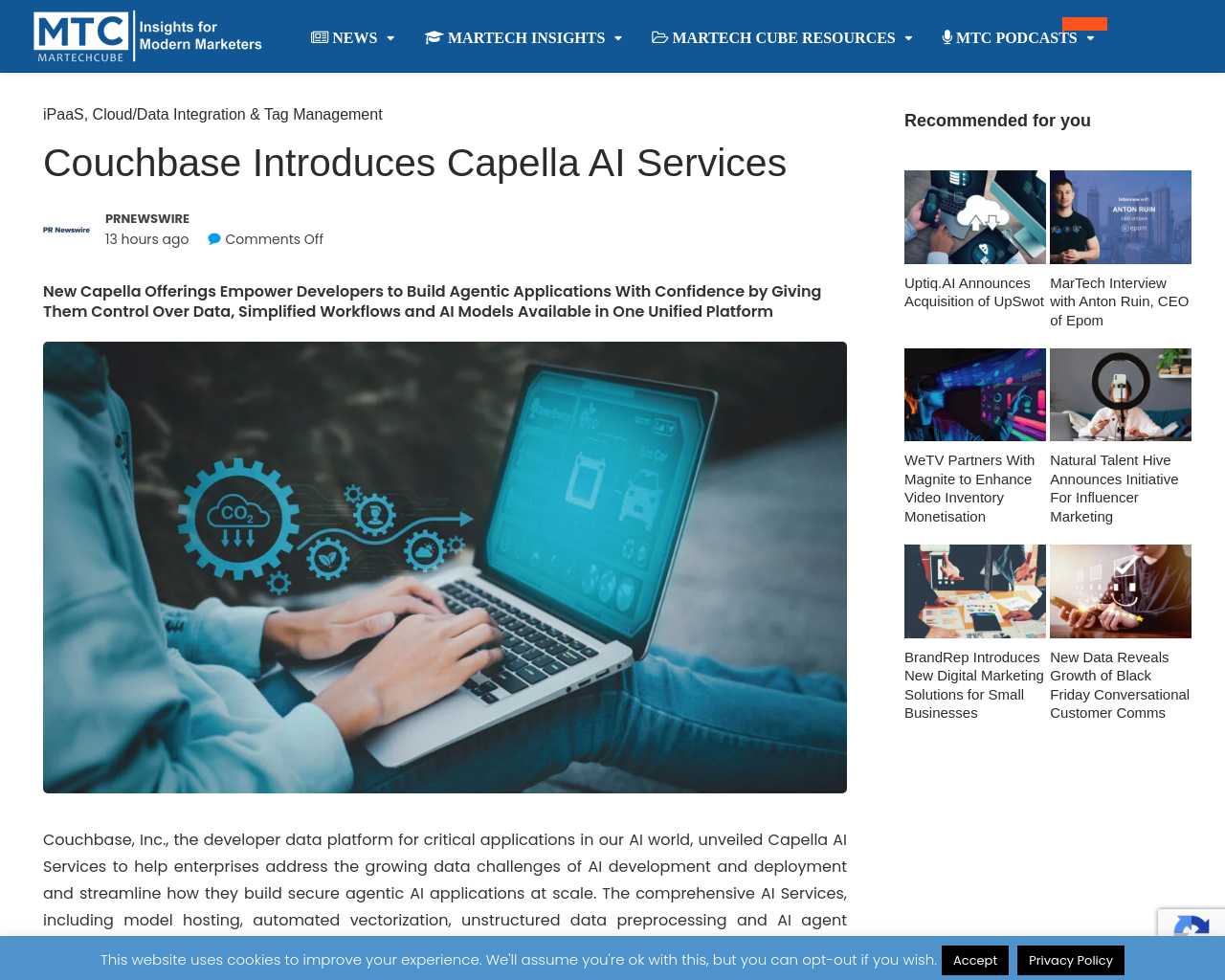Open the Martech Cube Resources menu
The height and width of the screenshot is (980, 1225).
(x=782, y=37)
